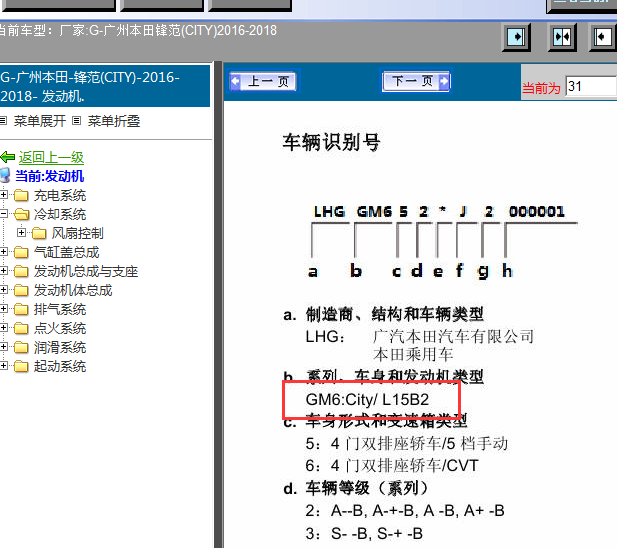Click the left-arrow panel layout icon
This screenshot has width=617, height=548.
pyautogui.click(x=602, y=37)
